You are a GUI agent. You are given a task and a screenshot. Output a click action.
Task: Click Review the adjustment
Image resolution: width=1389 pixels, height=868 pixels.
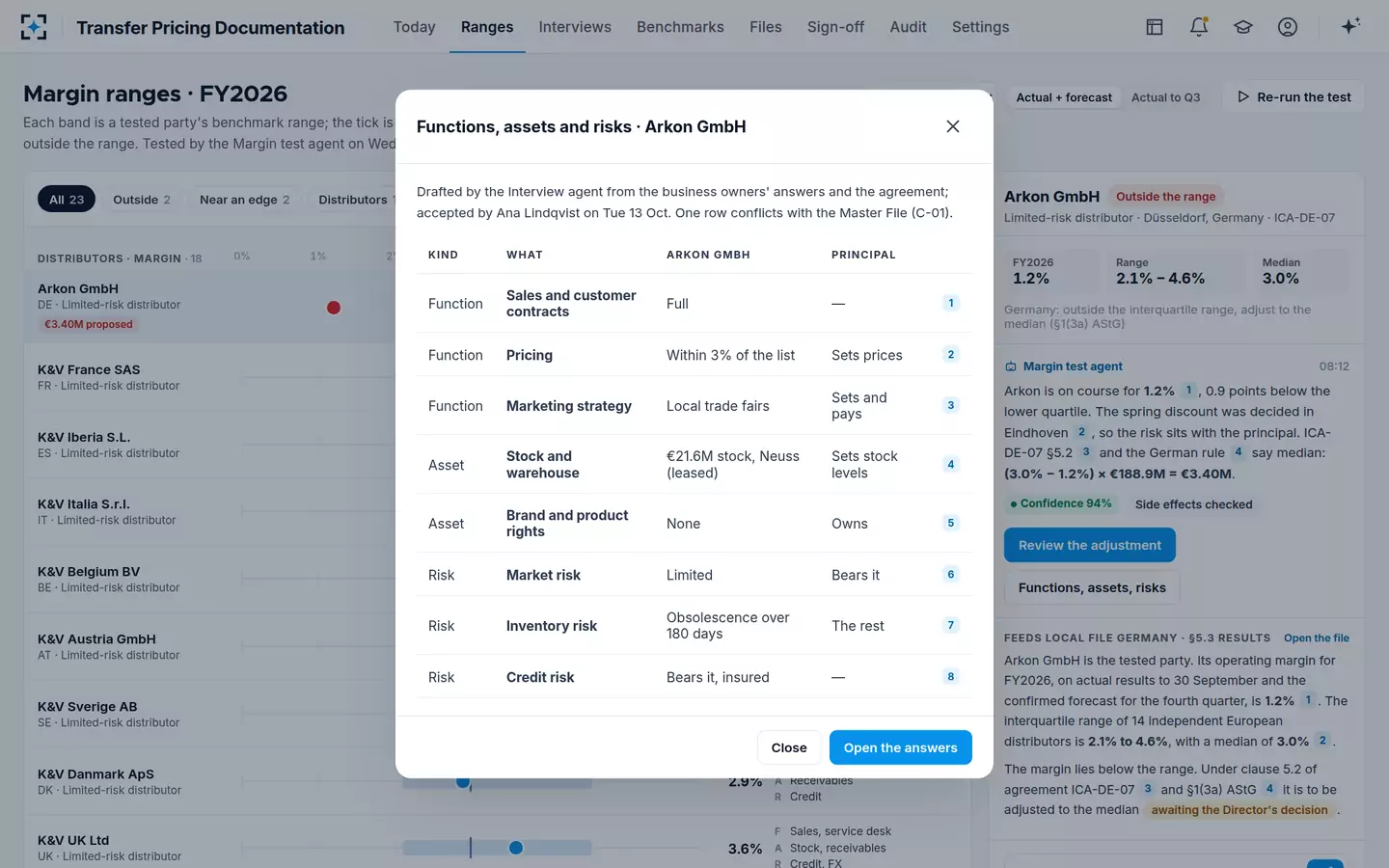tap(1090, 545)
